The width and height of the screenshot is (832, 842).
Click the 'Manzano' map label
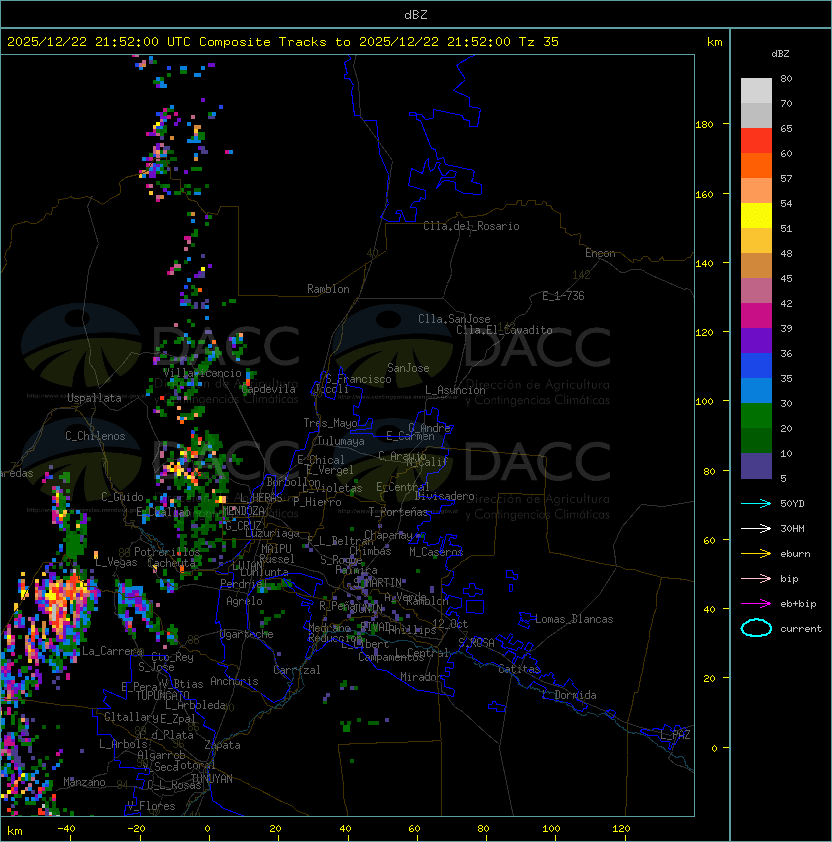(84, 782)
